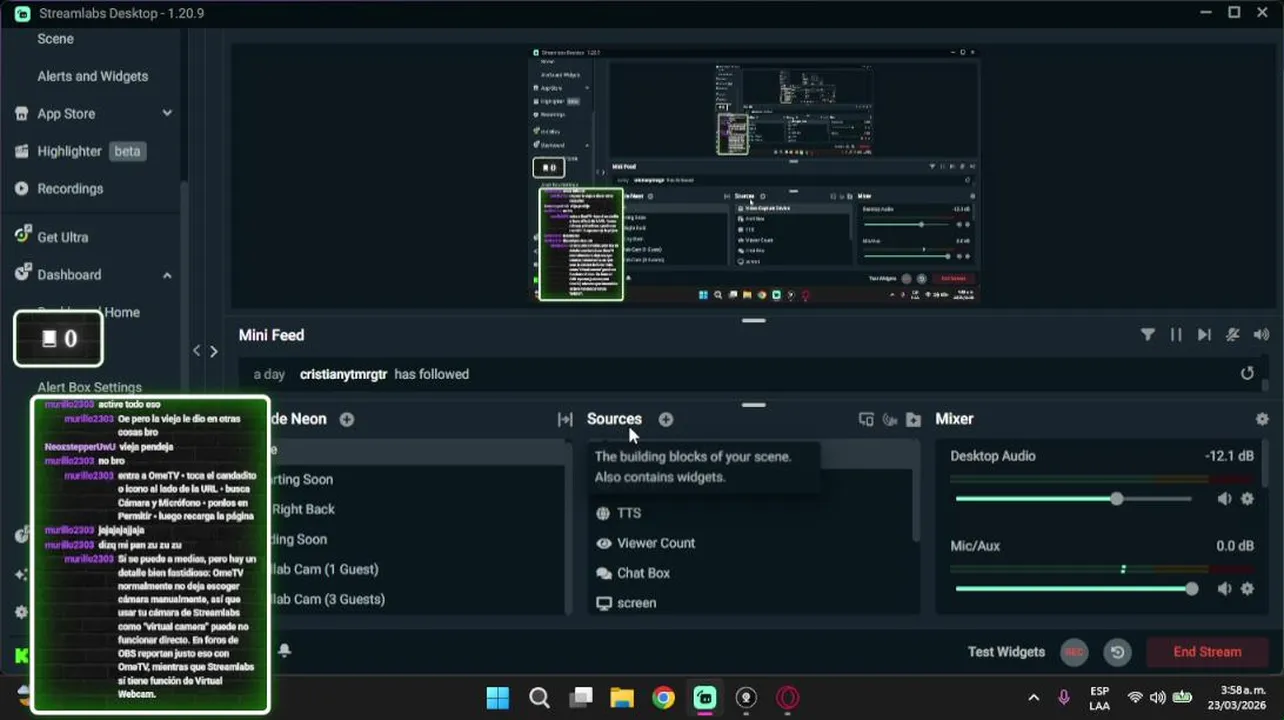Click the replay buffer icon

(x=1118, y=652)
